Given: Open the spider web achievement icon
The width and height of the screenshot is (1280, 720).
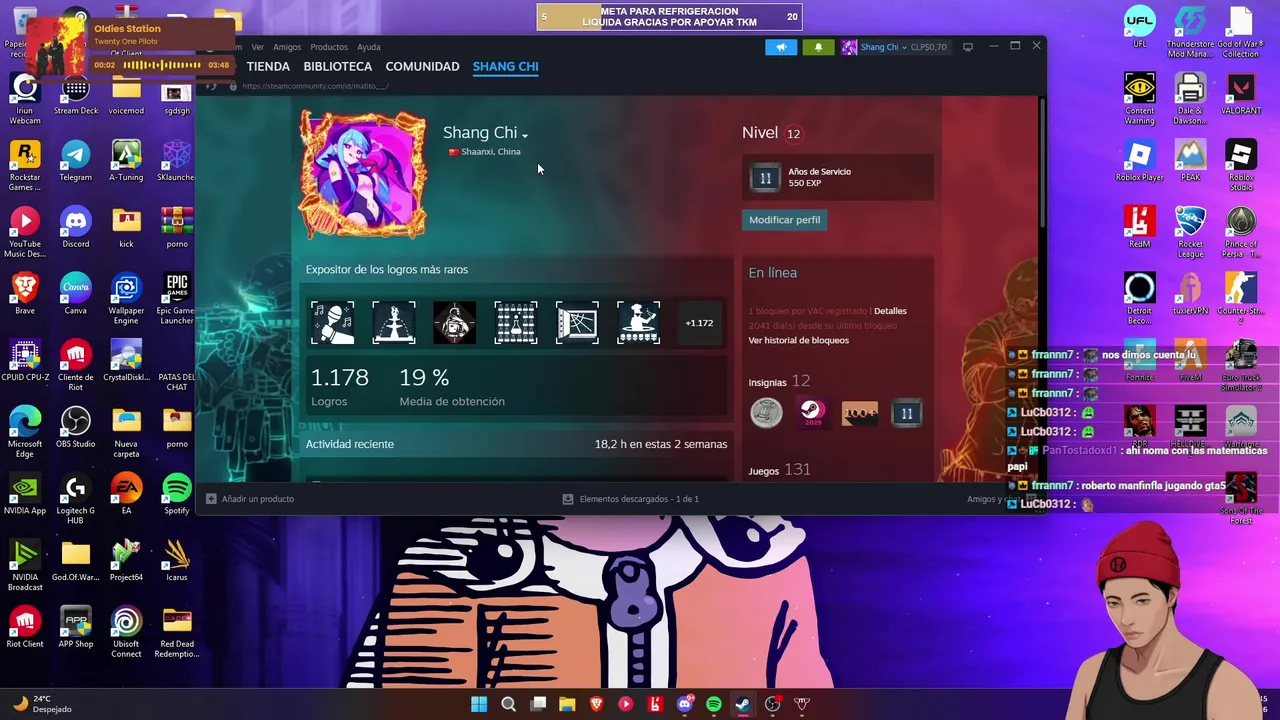Looking at the screenshot, I should 577,323.
